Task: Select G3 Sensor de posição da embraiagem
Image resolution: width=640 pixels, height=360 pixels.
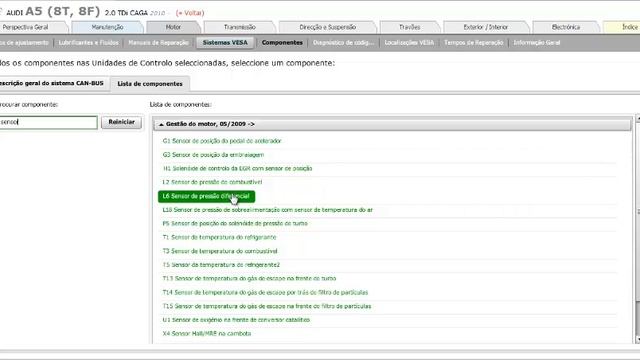Action: [x=213, y=155]
